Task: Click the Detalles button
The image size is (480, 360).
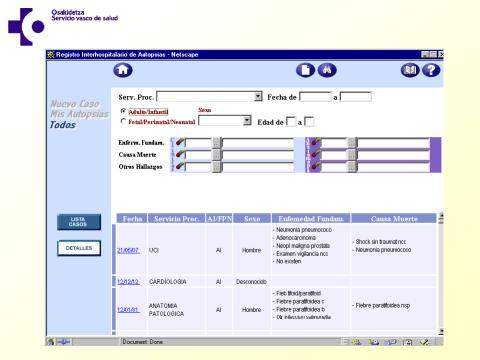Action: (x=79, y=248)
